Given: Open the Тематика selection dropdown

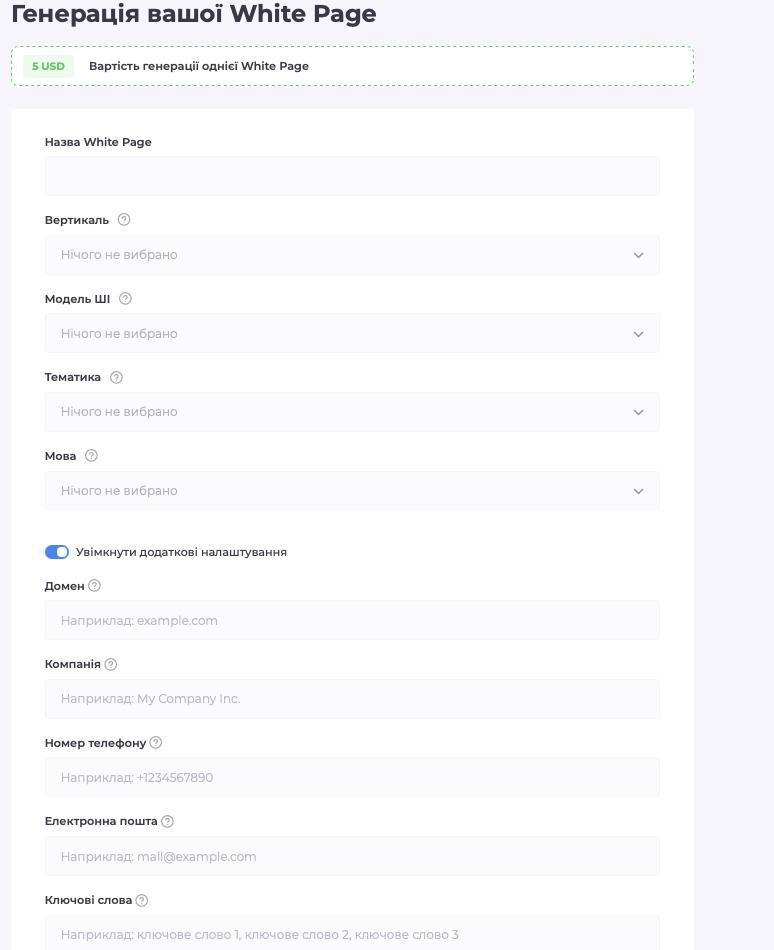Looking at the screenshot, I should (352, 412).
